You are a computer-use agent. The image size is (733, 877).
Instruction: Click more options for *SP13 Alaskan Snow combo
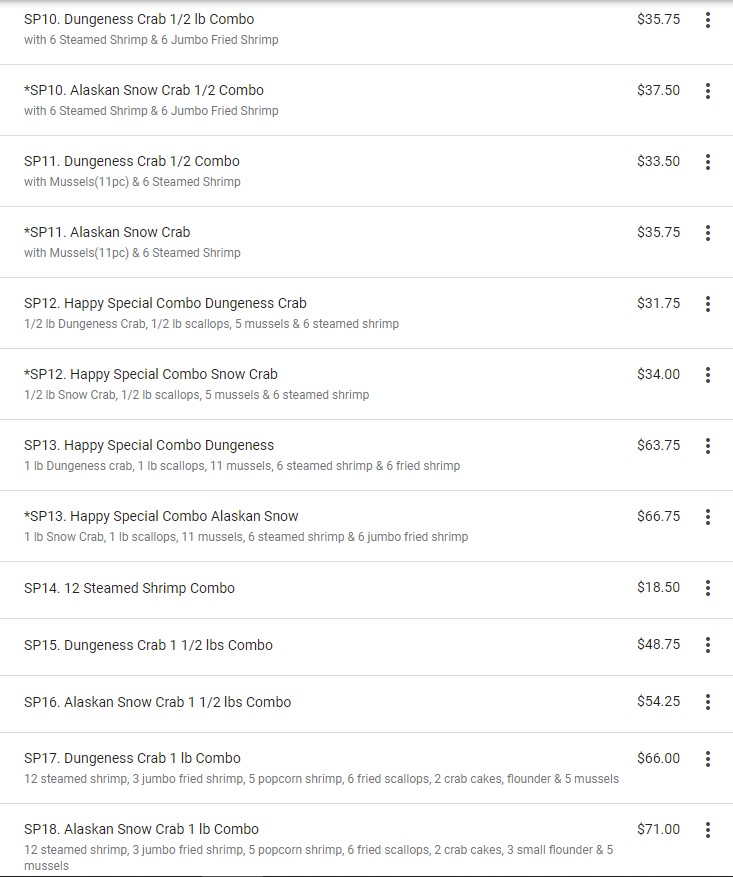708,517
